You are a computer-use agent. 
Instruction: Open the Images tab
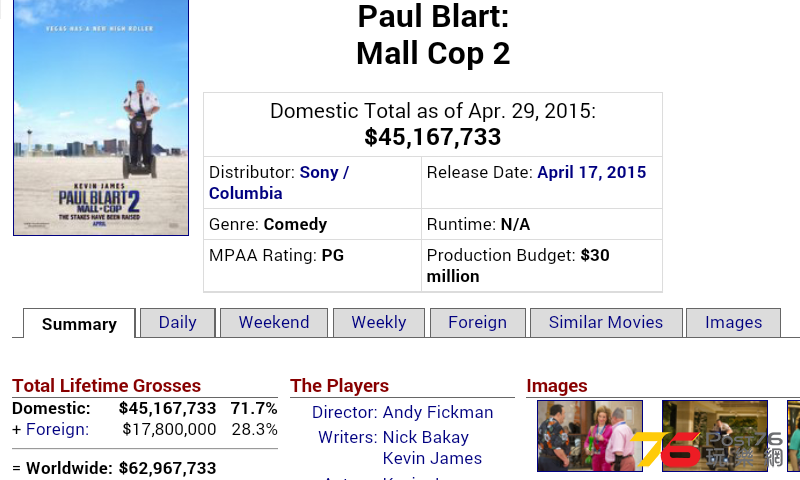(x=733, y=322)
